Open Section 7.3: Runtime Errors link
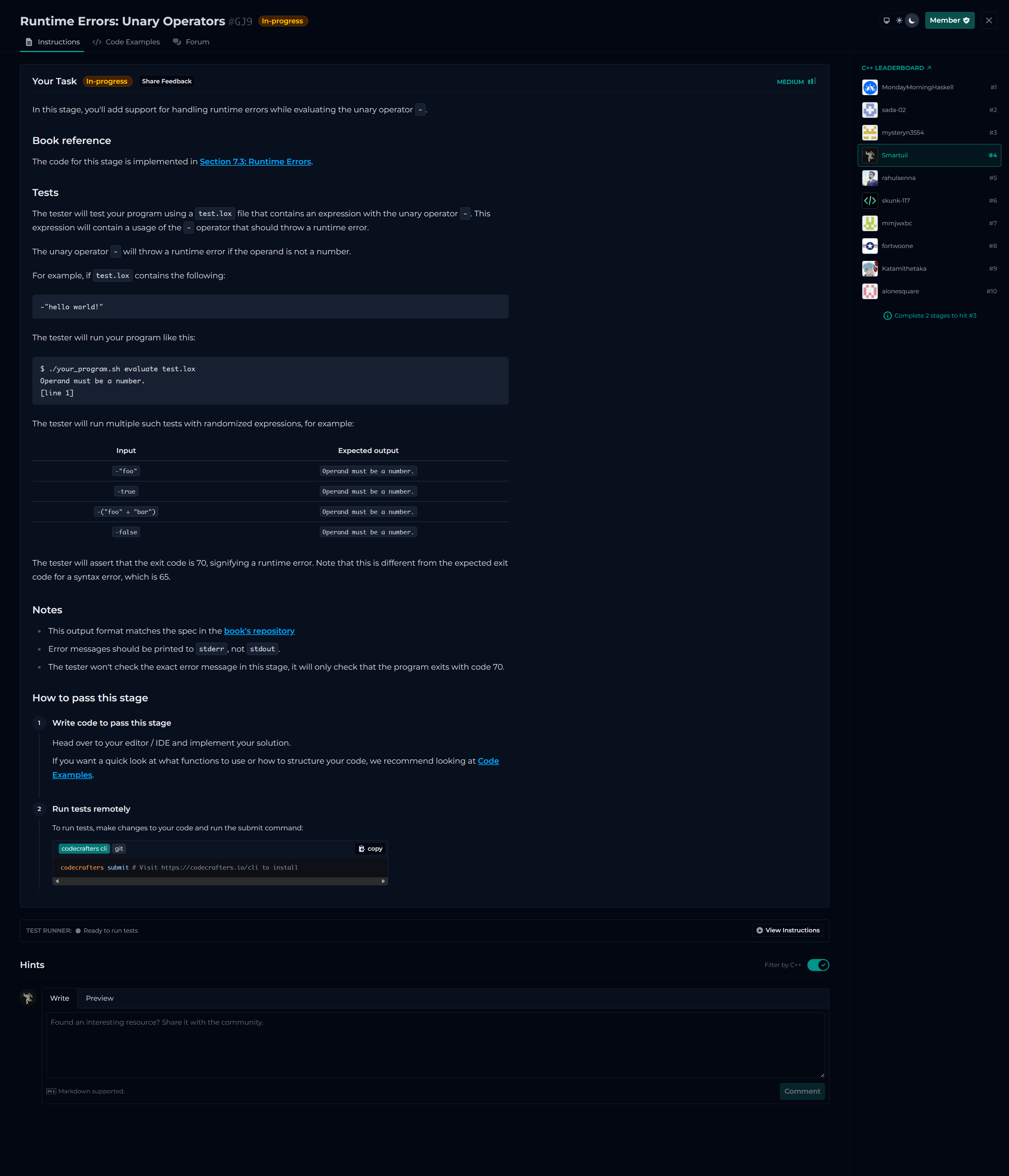The width and height of the screenshot is (1009, 1176). tap(255, 162)
